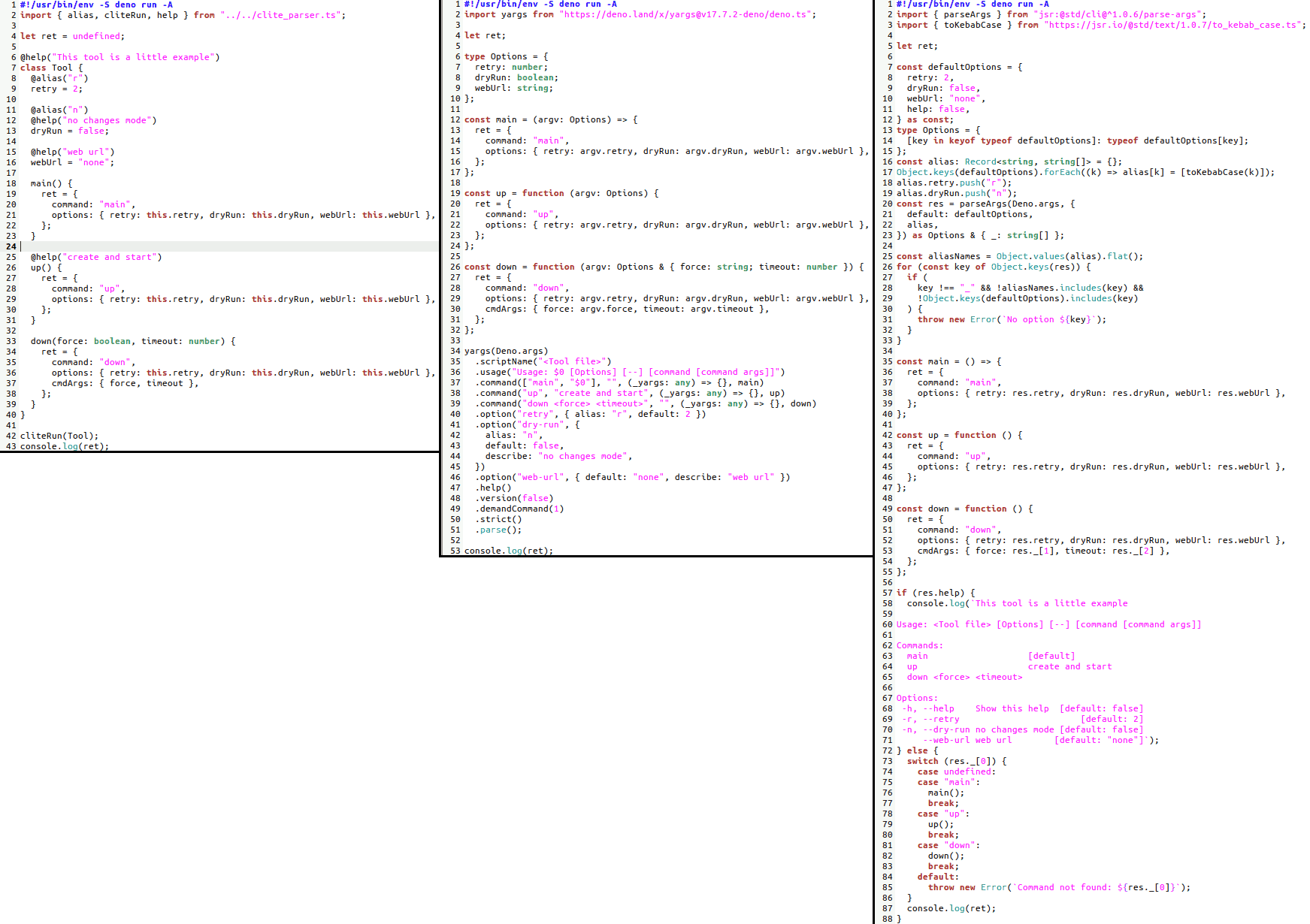Click the class Tool declaration line
The width and height of the screenshot is (1310, 924).
[x=52, y=68]
